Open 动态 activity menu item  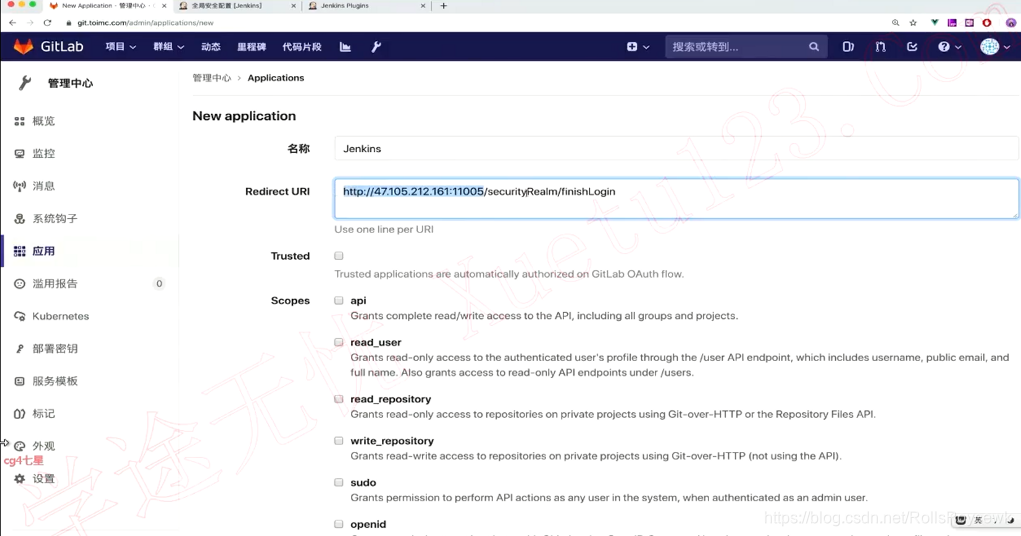tap(211, 47)
